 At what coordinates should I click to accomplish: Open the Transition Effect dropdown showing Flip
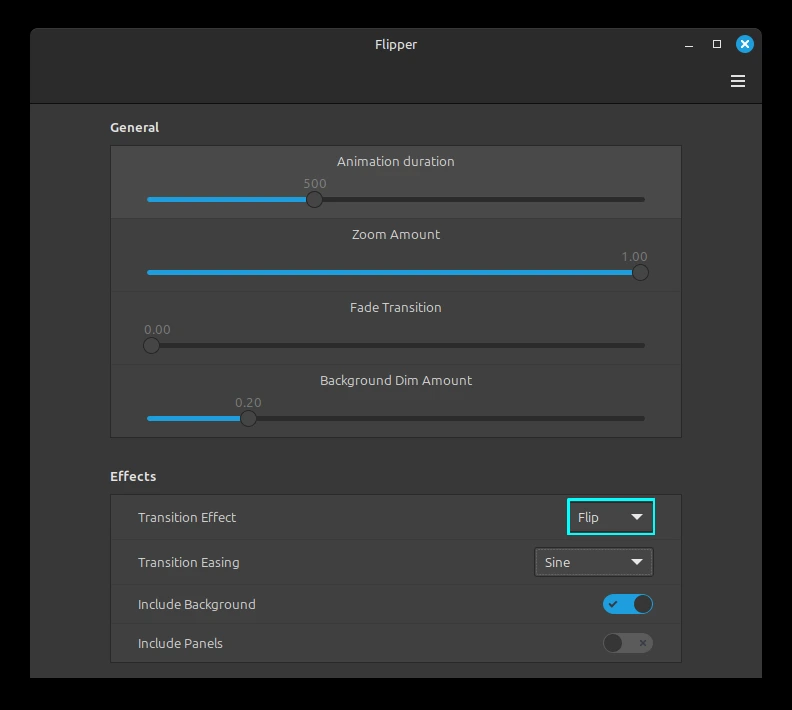pyautogui.click(x=611, y=517)
